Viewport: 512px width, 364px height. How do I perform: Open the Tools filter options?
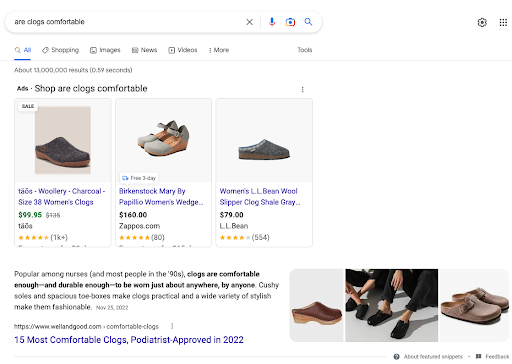(x=305, y=50)
